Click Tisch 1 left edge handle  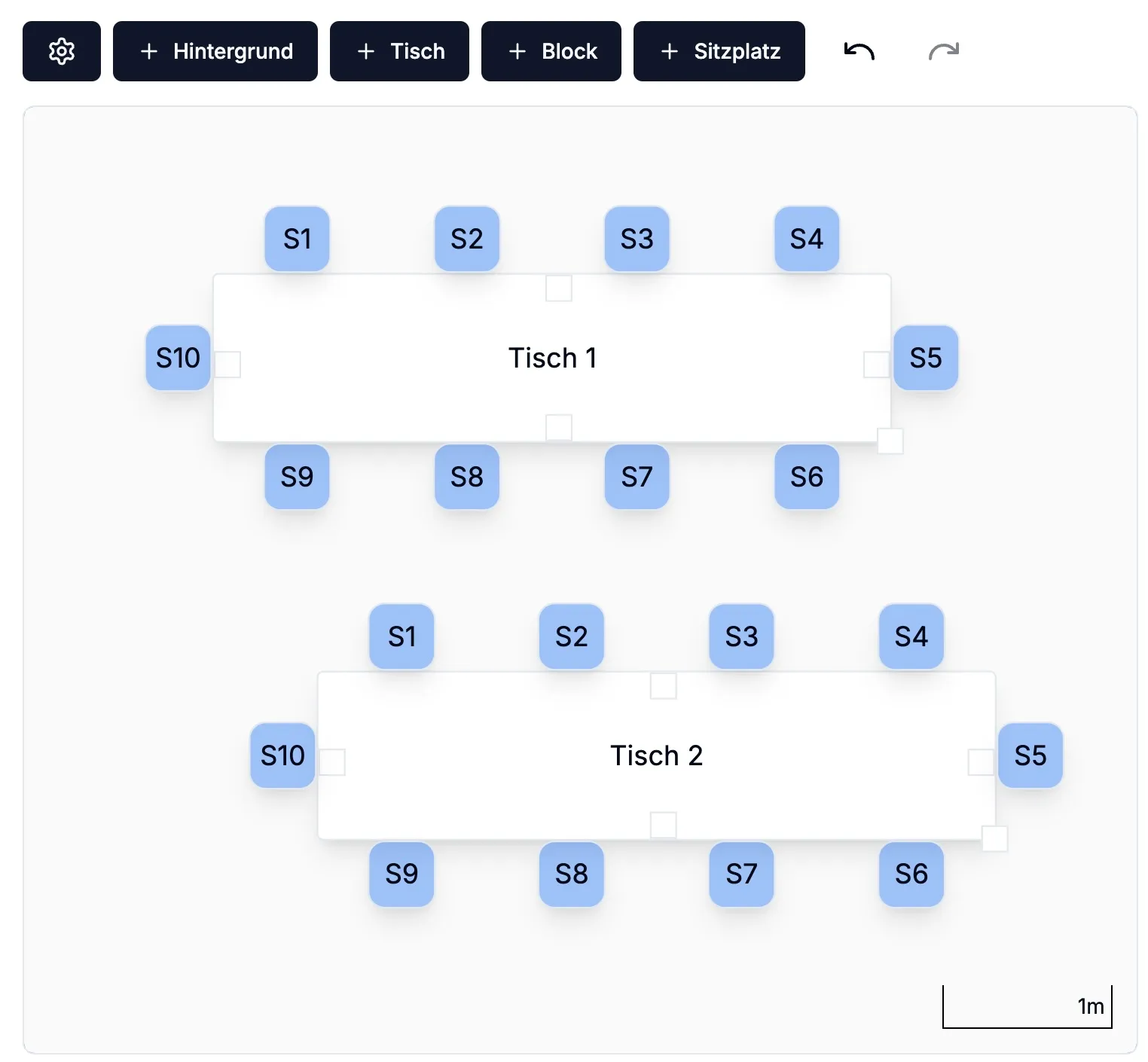coord(227,365)
